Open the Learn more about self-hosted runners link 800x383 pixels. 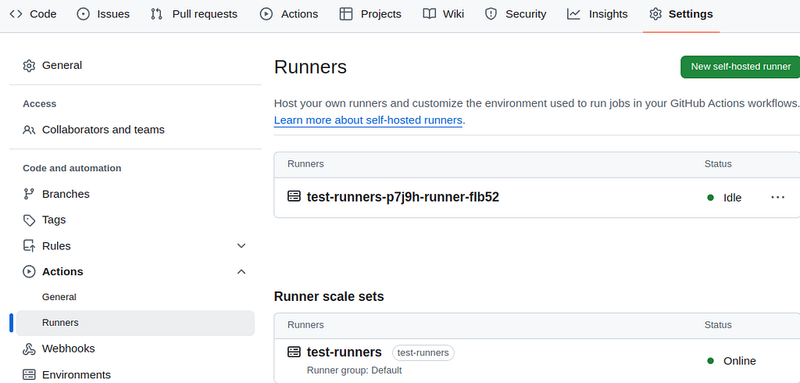368,120
